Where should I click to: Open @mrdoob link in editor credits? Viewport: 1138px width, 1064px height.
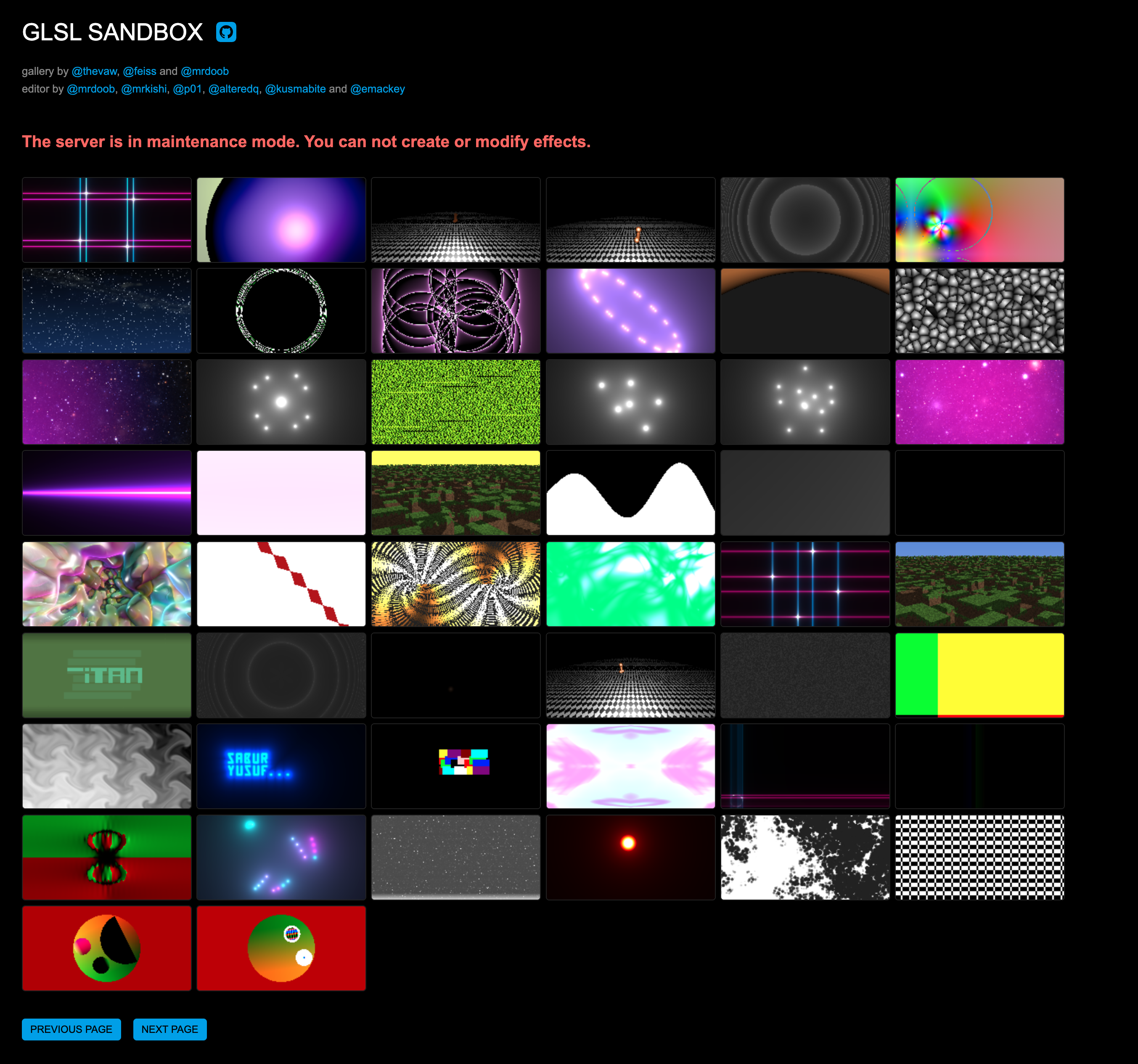click(91, 89)
